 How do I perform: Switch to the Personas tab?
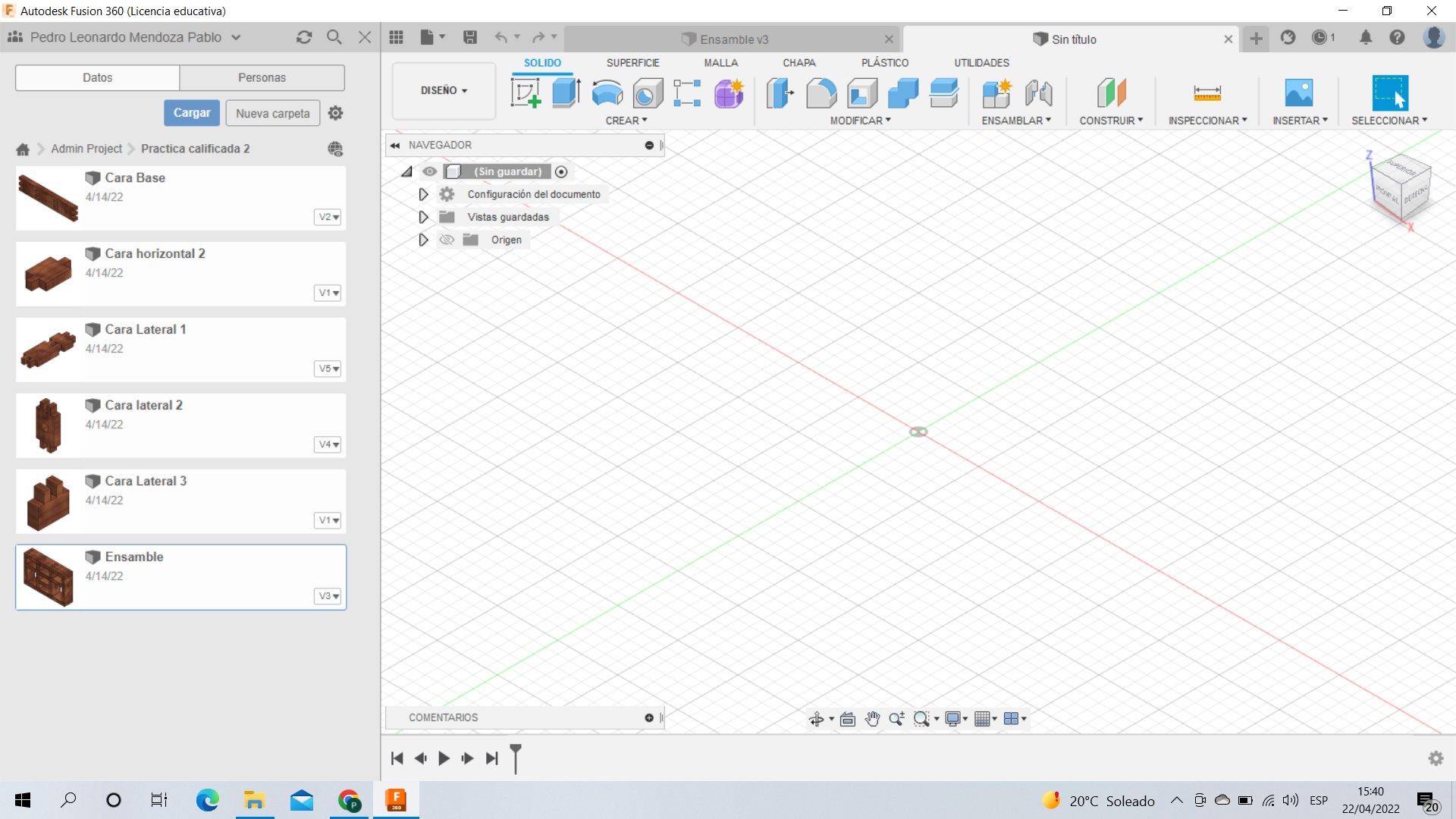pyautogui.click(x=262, y=77)
